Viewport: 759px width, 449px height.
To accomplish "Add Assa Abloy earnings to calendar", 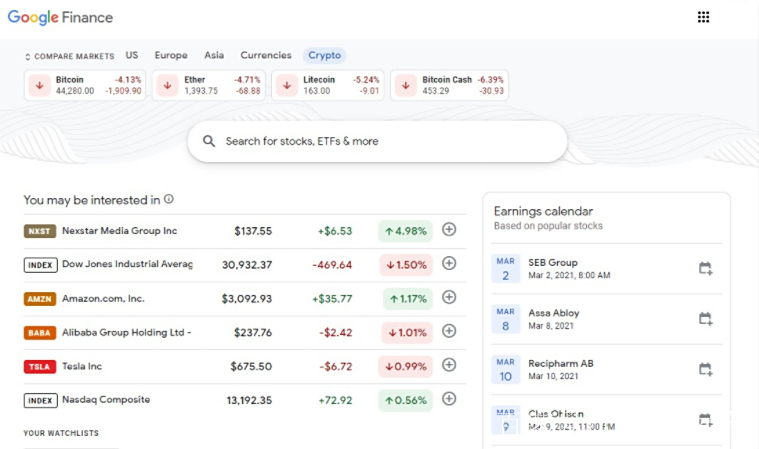I will (x=705, y=319).
